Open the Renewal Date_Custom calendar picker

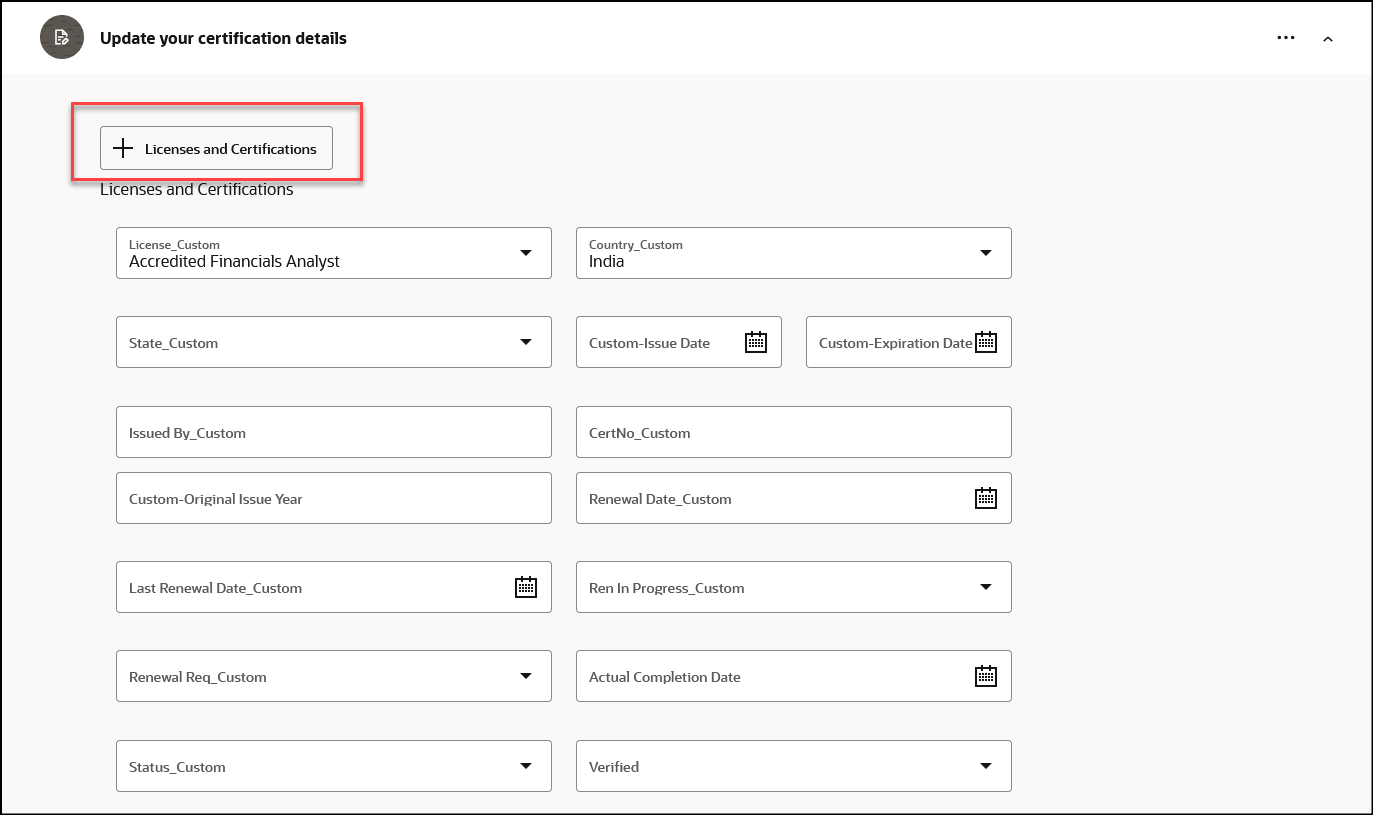tap(986, 498)
